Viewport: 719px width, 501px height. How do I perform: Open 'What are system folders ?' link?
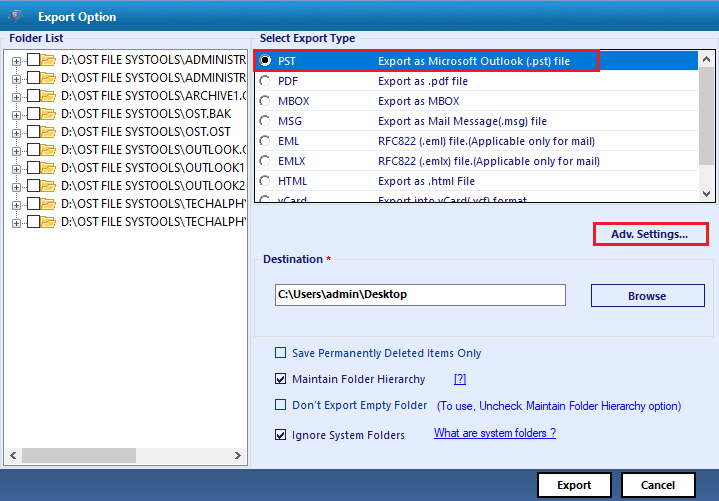click(495, 433)
